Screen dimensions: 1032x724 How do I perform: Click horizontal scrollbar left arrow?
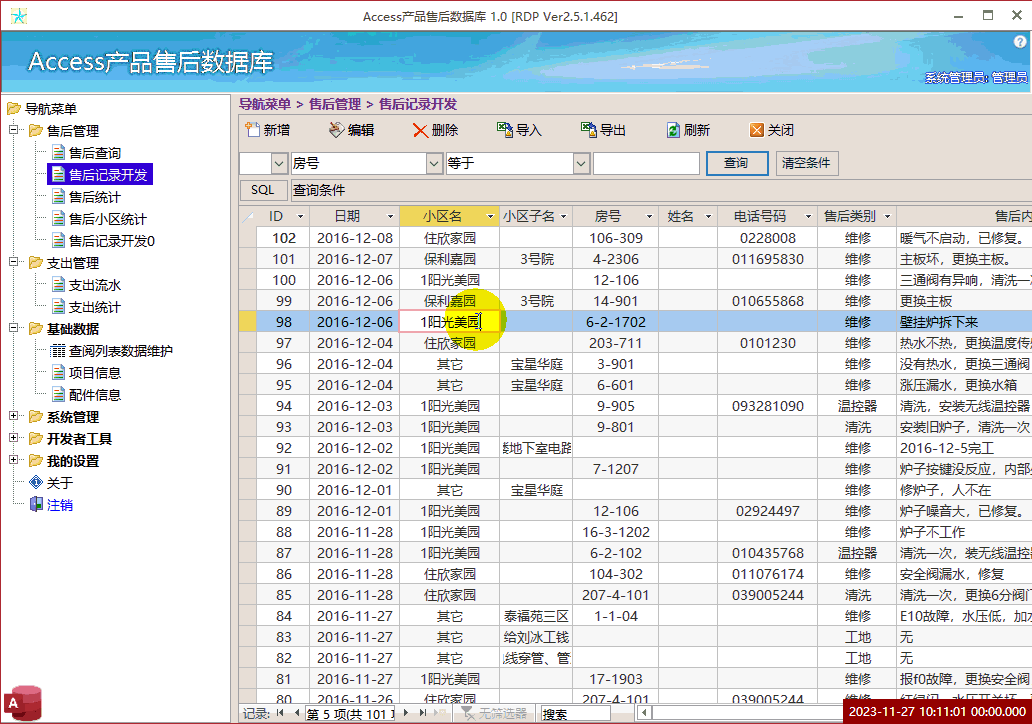coord(644,713)
